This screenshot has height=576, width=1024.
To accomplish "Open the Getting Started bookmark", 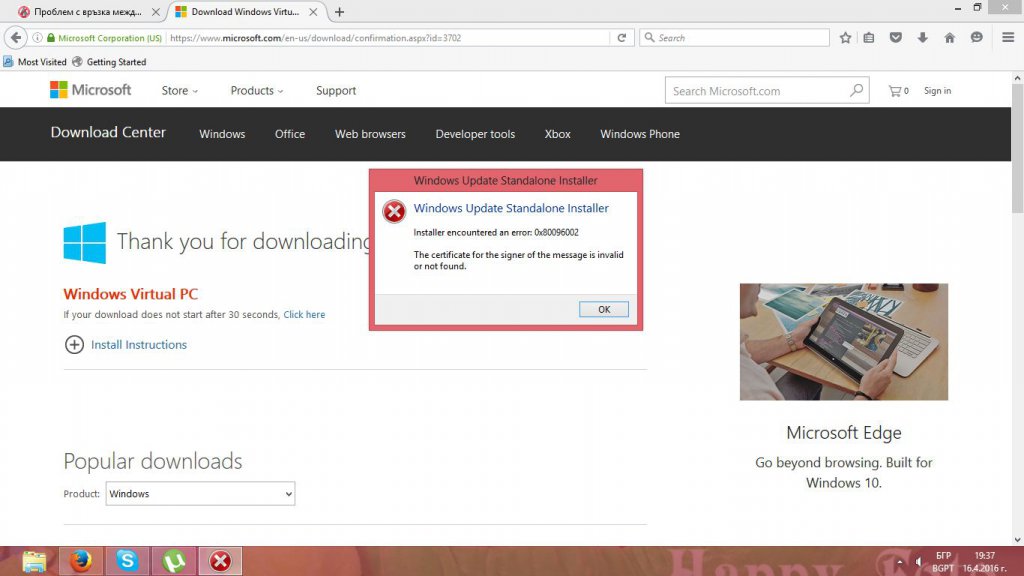I will tap(109, 62).
